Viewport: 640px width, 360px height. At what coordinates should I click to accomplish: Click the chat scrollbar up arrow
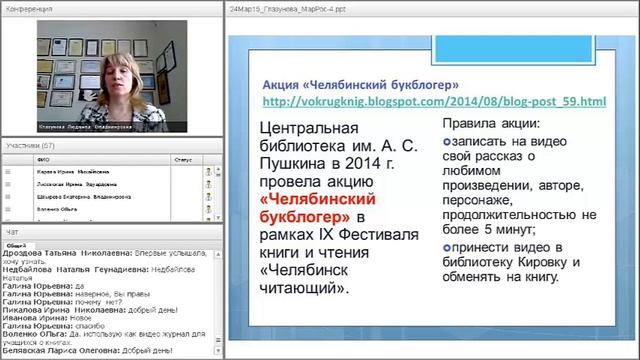[x=218, y=254]
